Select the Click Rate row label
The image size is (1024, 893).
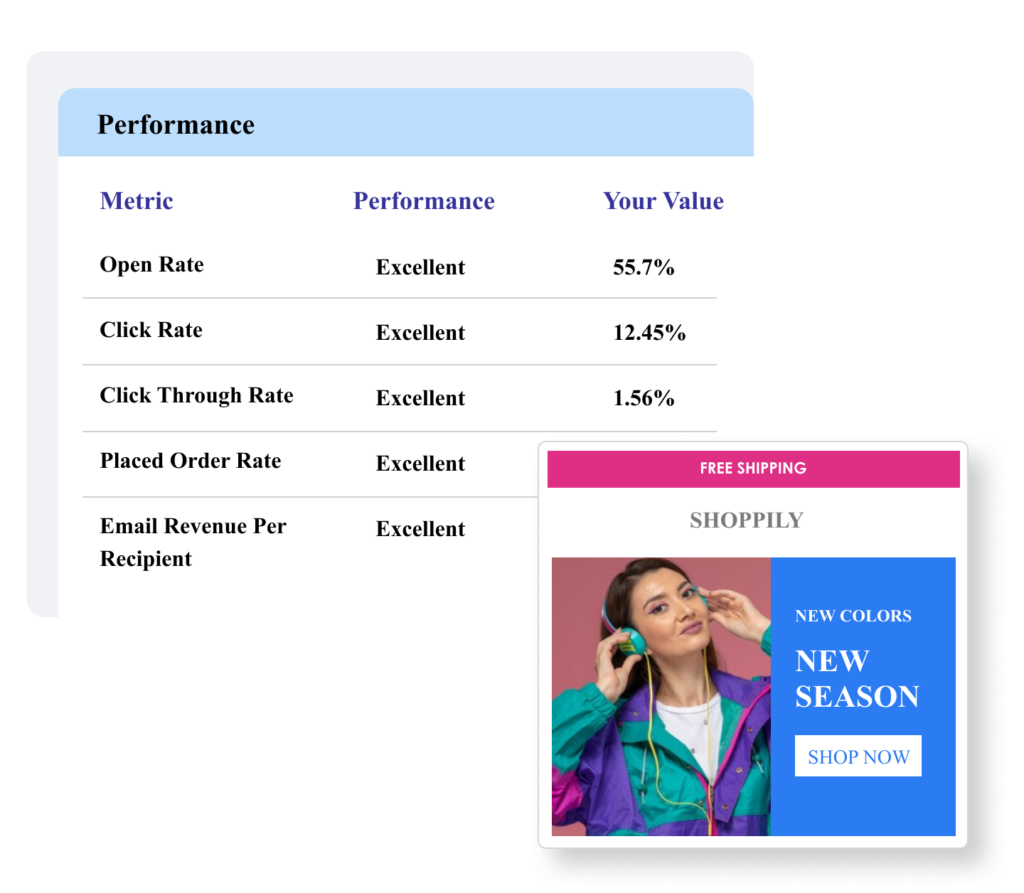point(151,330)
